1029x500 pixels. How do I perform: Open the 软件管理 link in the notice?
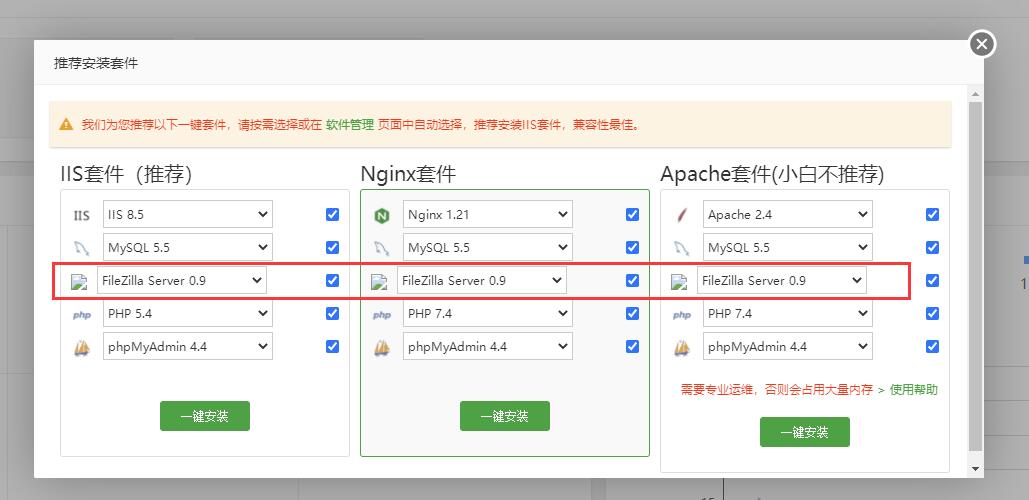point(350,125)
